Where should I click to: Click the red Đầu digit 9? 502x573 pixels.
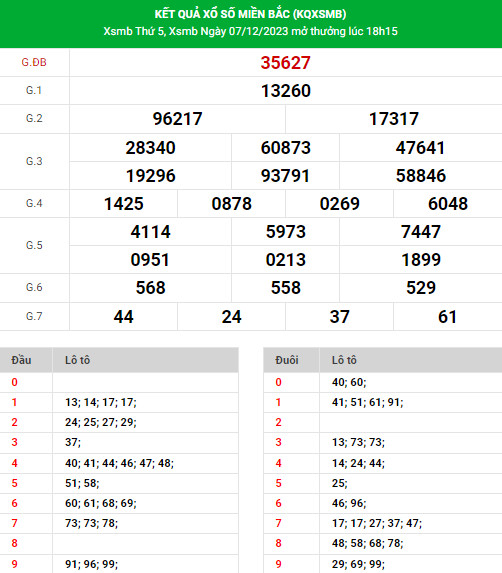[x=14, y=564]
